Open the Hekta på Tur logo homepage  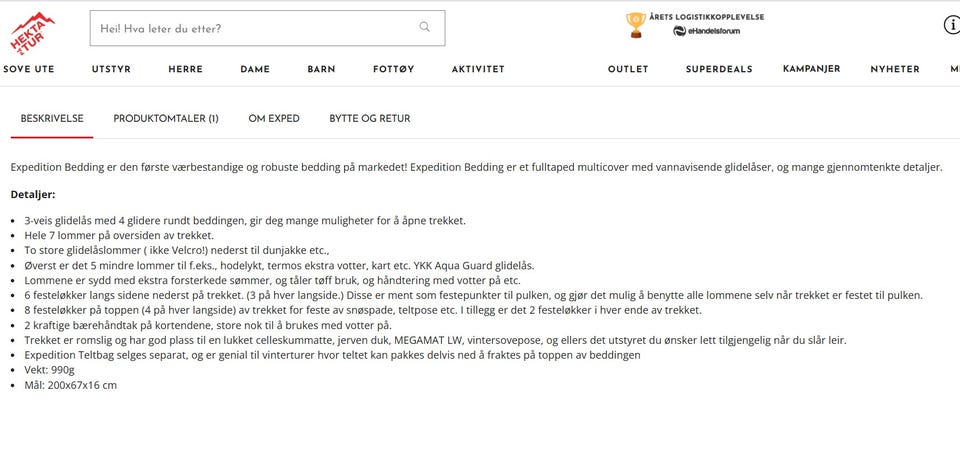click(32, 32)
